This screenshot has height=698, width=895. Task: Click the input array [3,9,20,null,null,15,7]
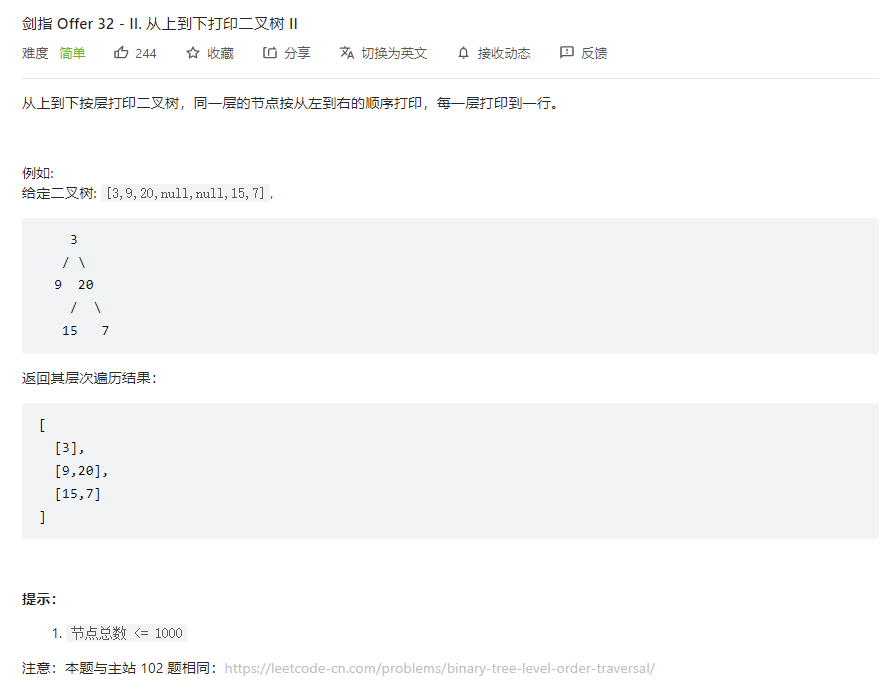click(186, 193)
